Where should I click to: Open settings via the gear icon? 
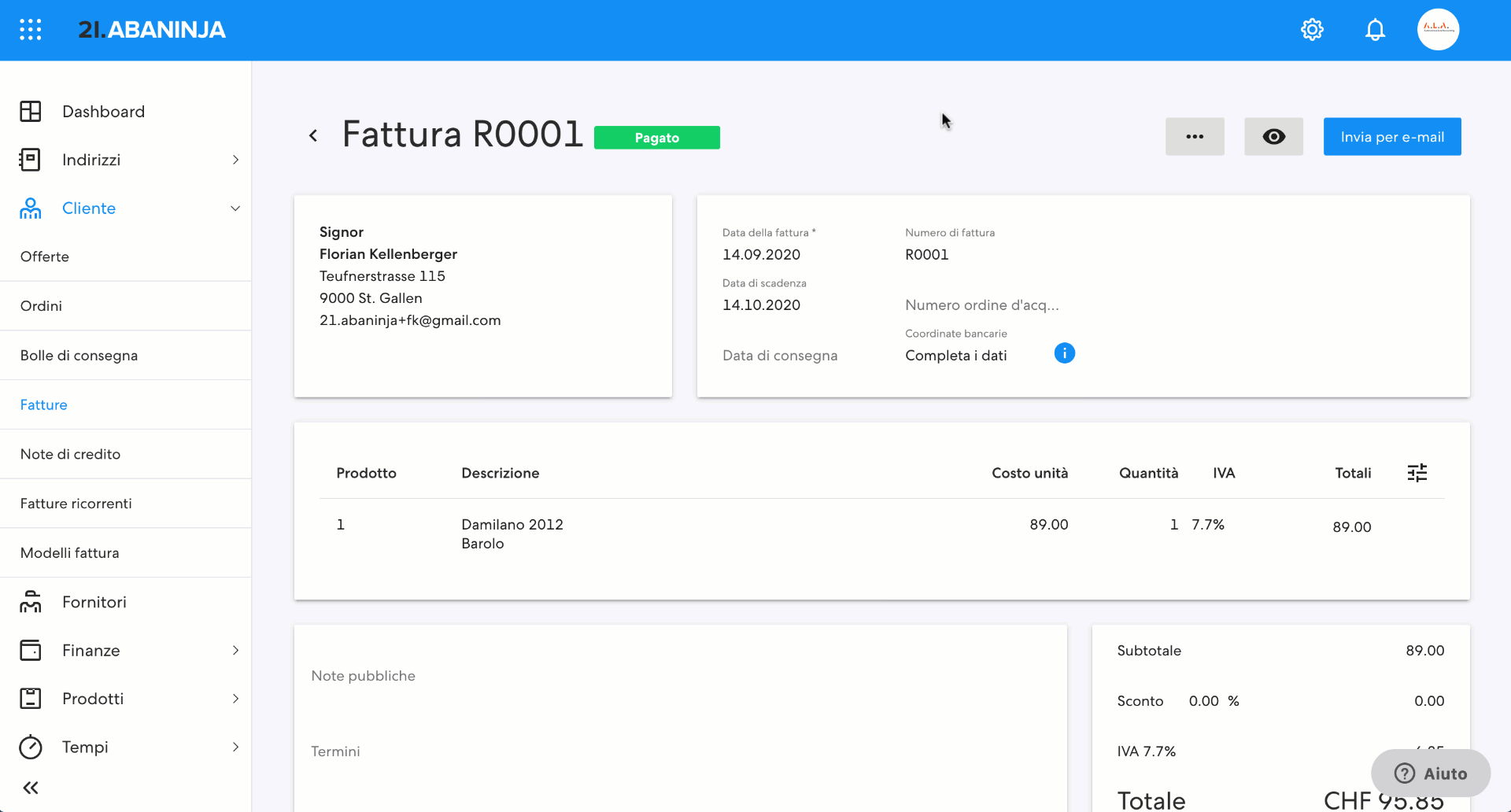pyautogui.click(x=1312, y=30)
